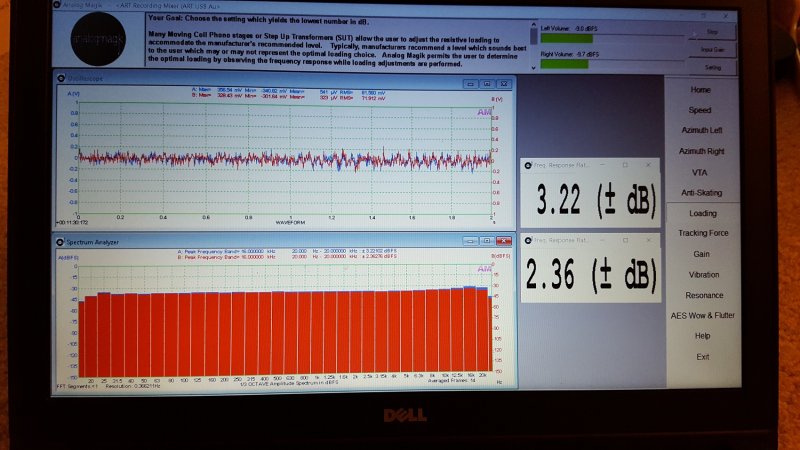Minimize the Oscilloscope window
This screenshot has height=450, width=800.
point(470,84)
